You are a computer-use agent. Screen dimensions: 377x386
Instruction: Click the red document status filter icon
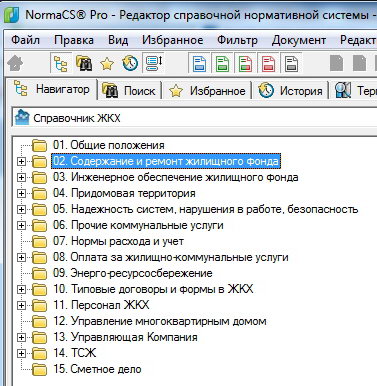(x=268, y=63)
